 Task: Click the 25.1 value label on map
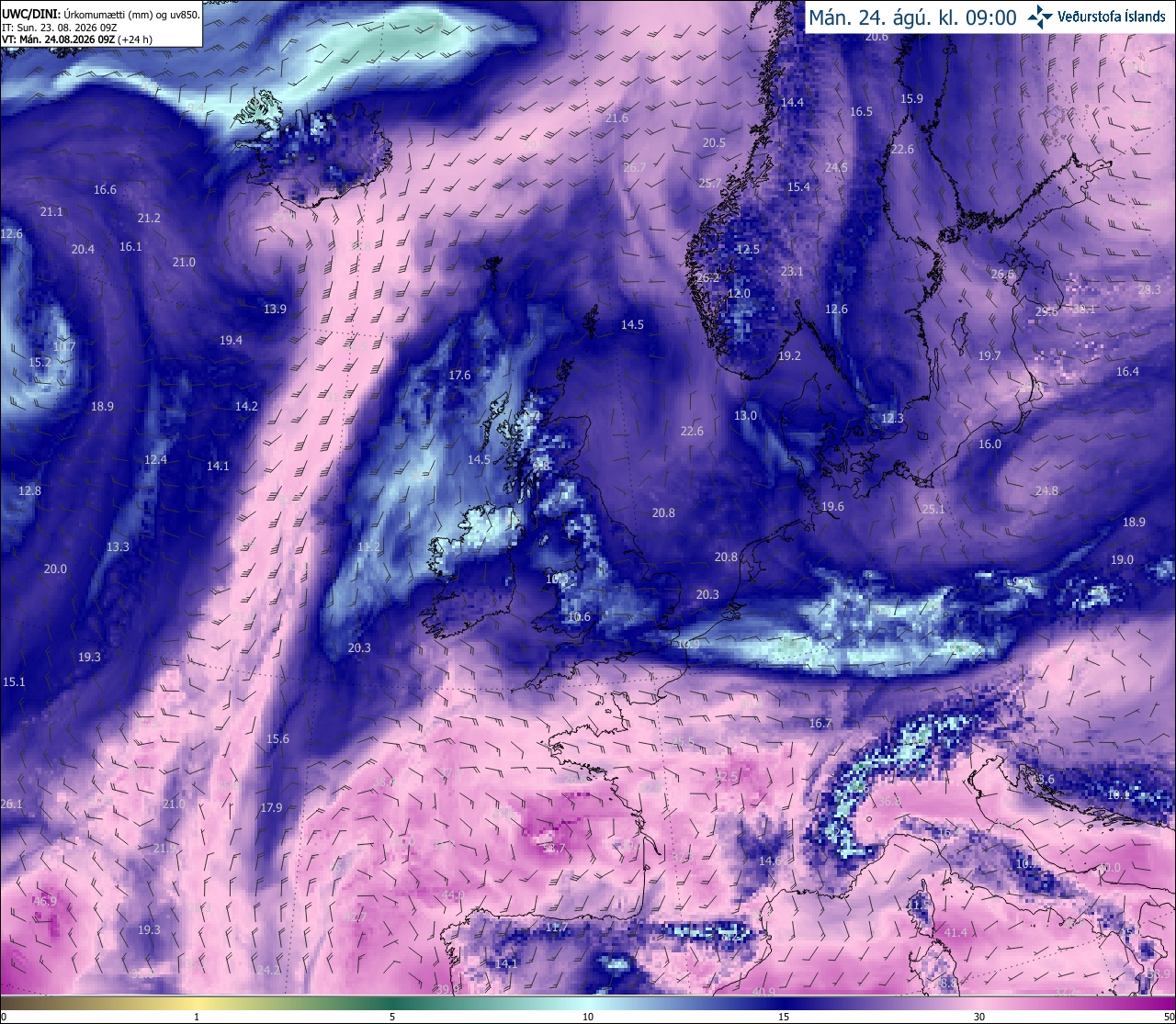click(x=933, y=509)
